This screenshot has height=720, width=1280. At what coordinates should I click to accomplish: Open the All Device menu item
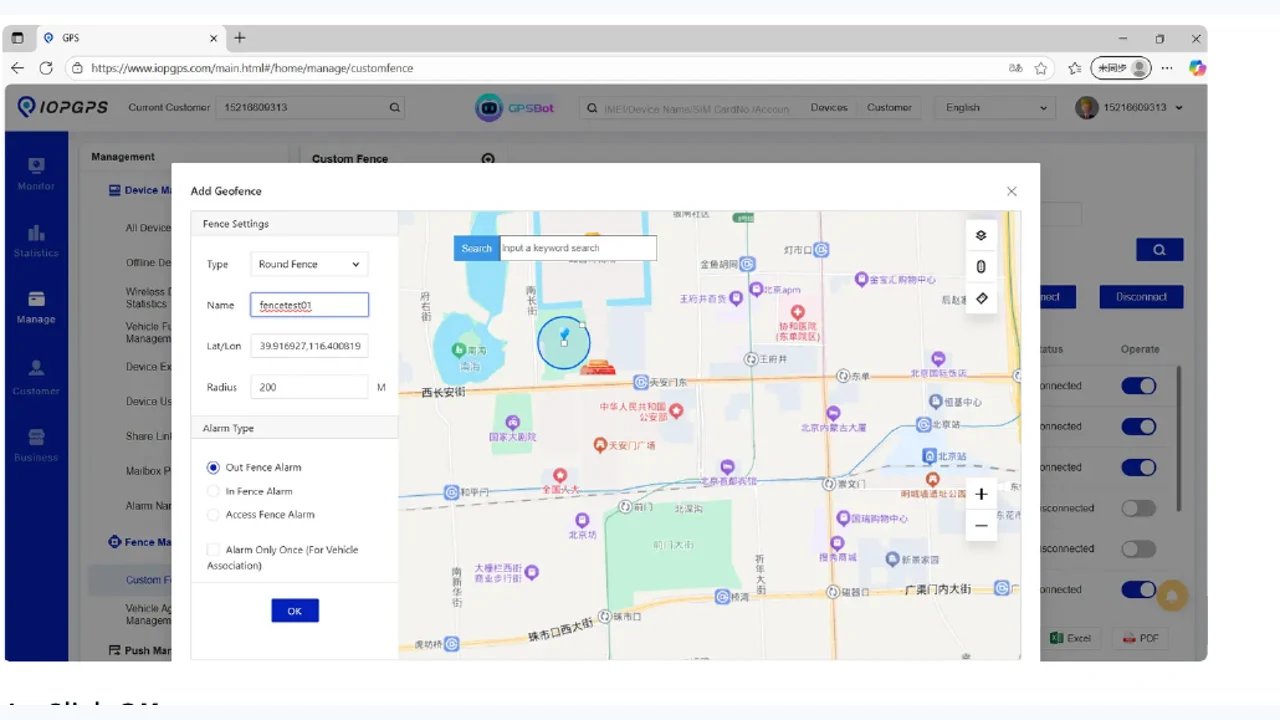(148, 228)
